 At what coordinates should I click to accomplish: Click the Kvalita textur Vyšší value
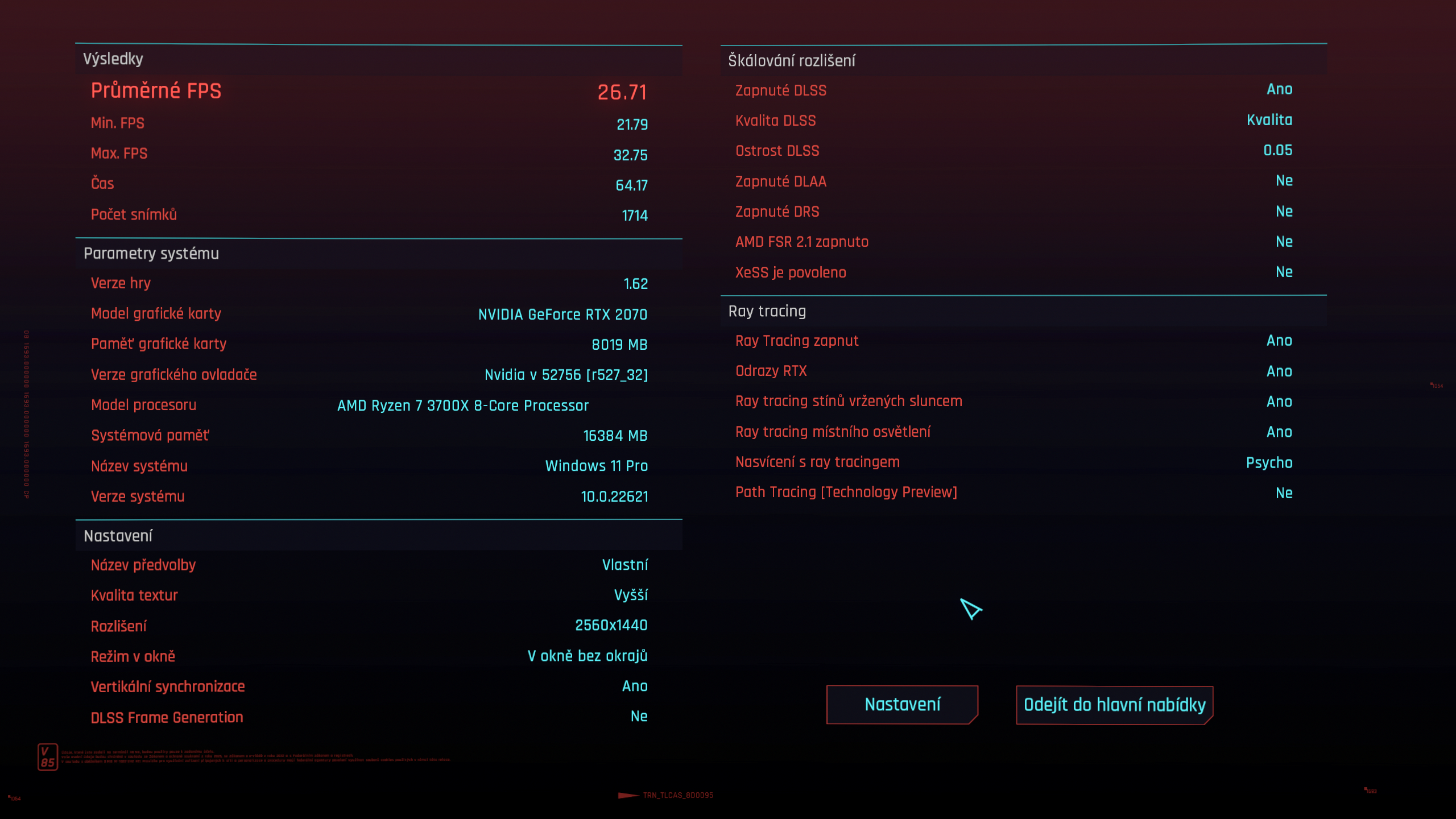pyautogui.click(x=631, y=595)
